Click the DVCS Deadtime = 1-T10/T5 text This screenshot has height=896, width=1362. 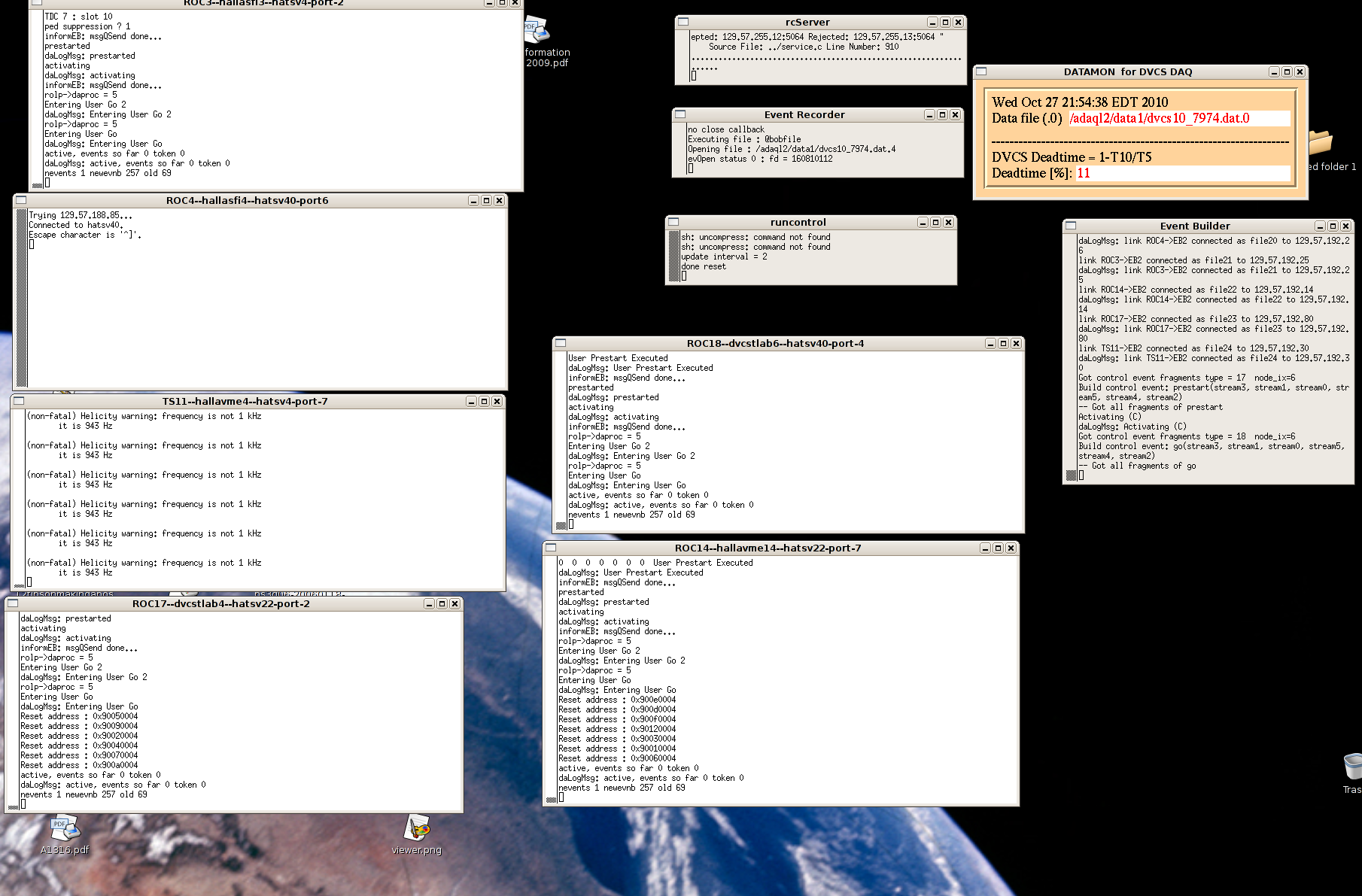coord(1072,157)
